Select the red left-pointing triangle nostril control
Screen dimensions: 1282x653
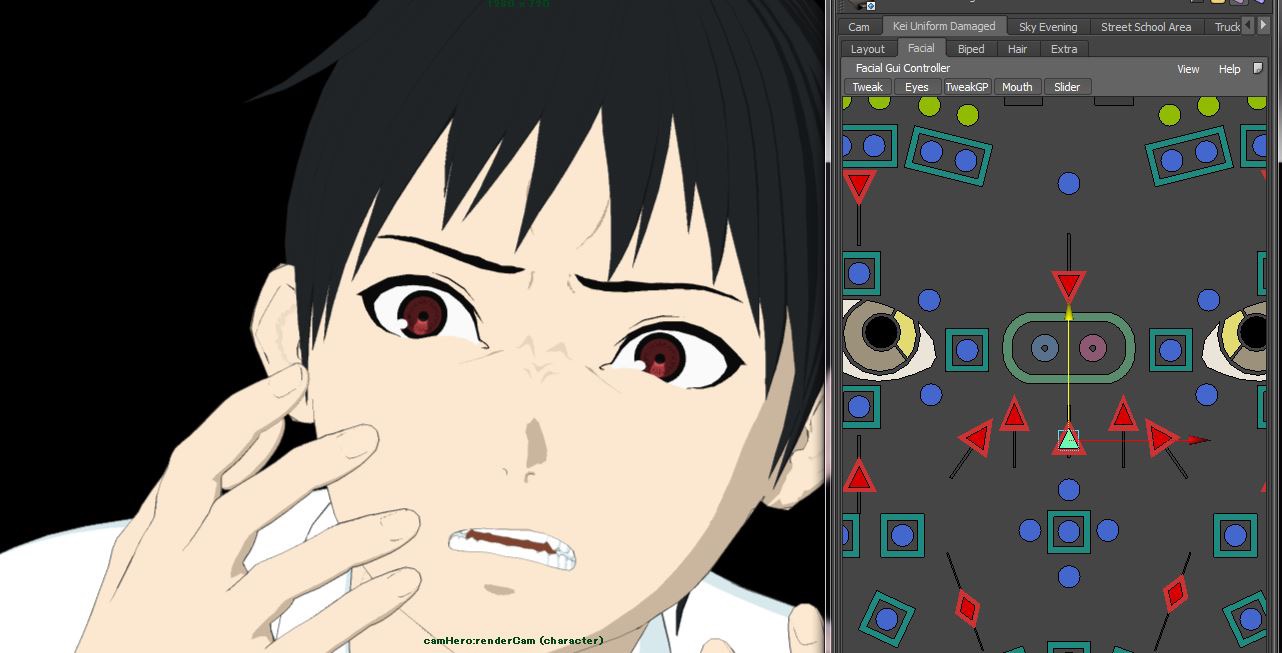[x=975, y=438]
